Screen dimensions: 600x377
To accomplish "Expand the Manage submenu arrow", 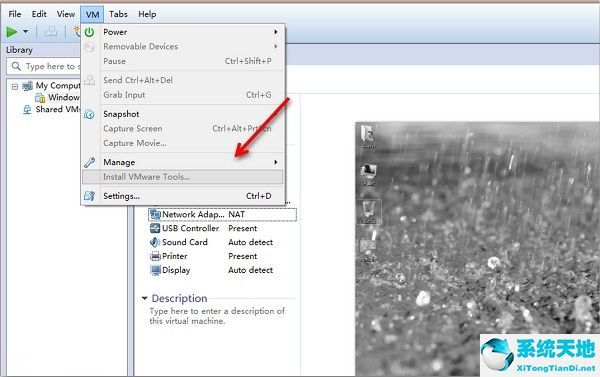I will tap(276, 162).
